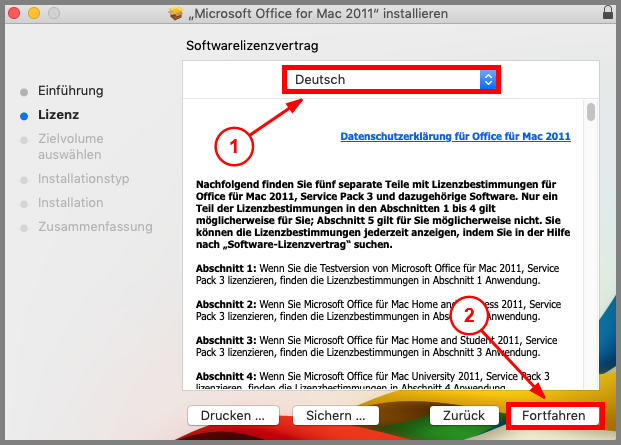Click the Abschnitt 3: paragraph label
The width and height of the screenshot is (621, 445).
point(226,340)
